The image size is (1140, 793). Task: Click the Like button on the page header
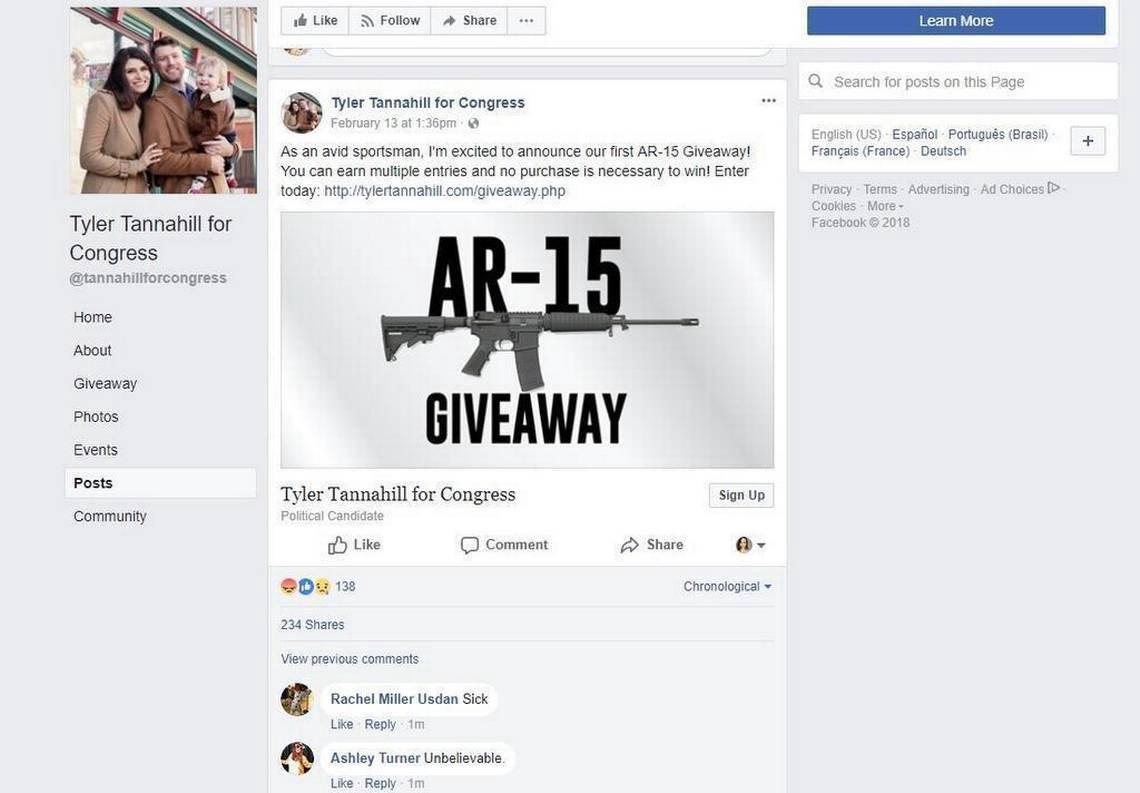tap(315, 20)
